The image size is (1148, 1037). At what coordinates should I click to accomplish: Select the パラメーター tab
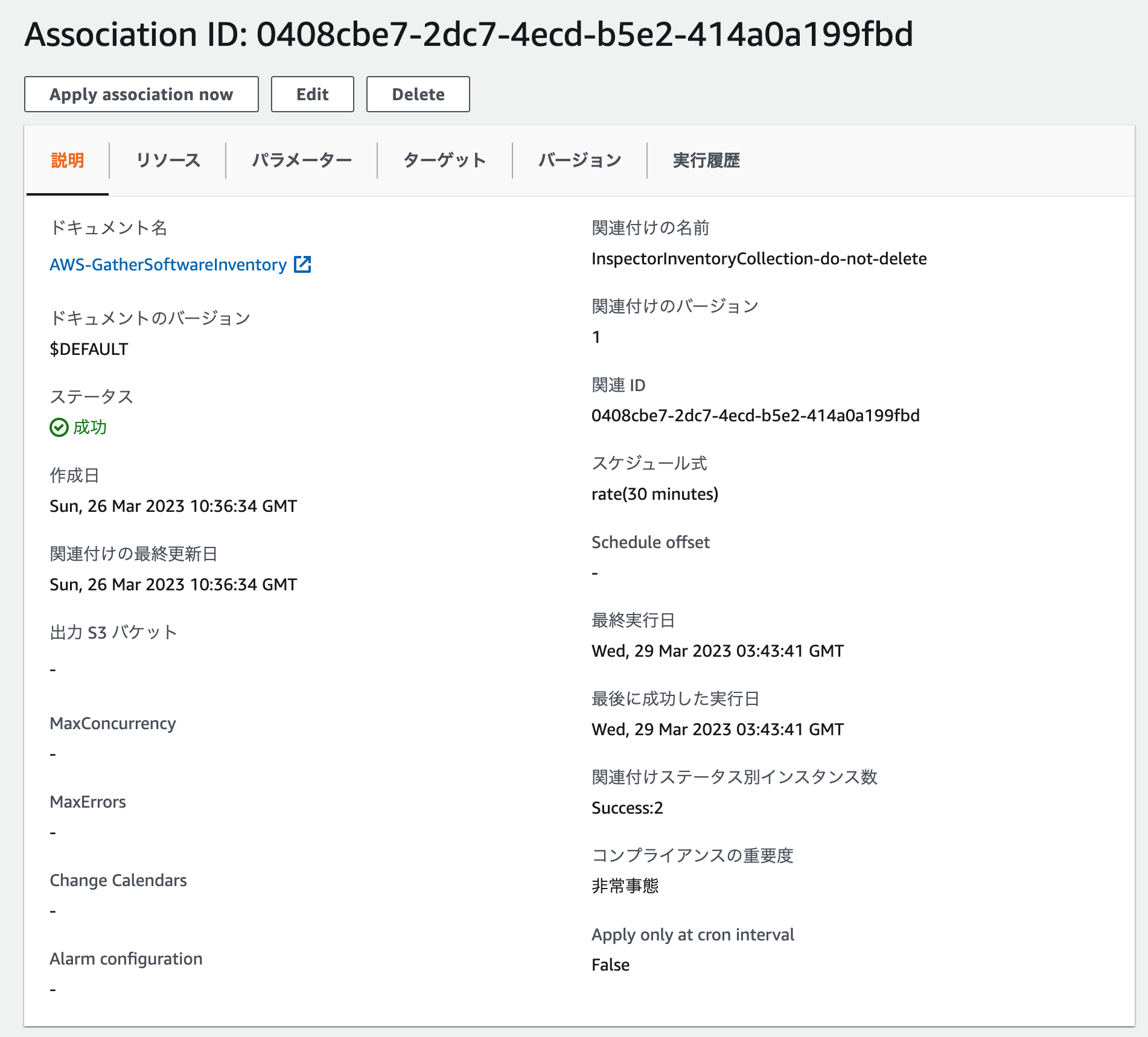click(x=301, y=161)
